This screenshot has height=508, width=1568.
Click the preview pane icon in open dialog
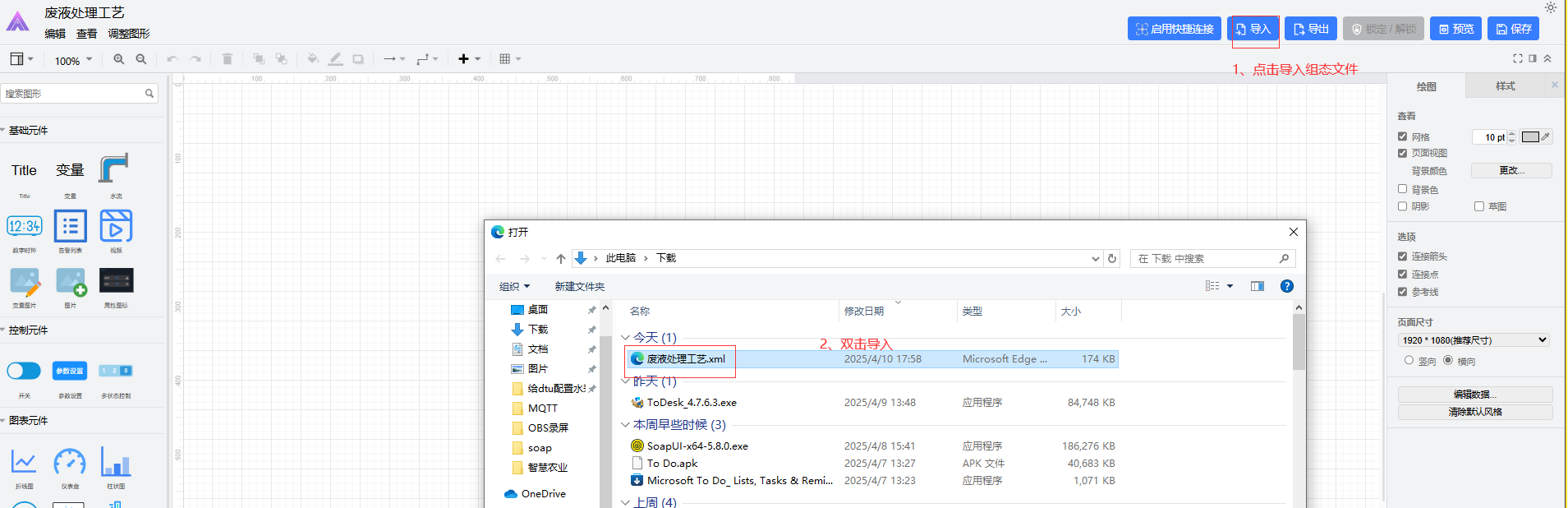tap(1258, 286)
